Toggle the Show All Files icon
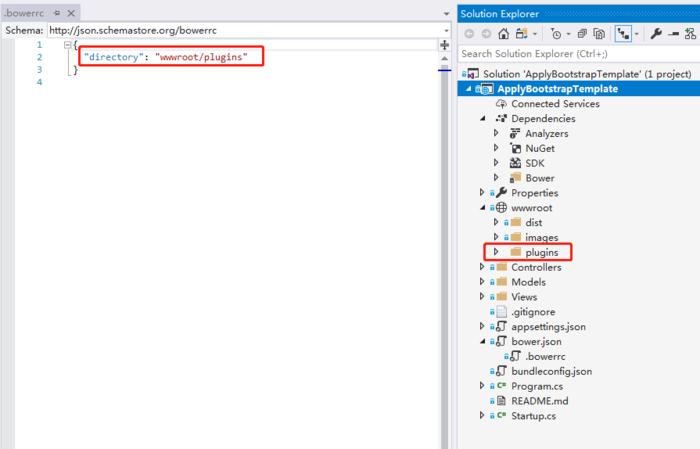 point(599,34)
